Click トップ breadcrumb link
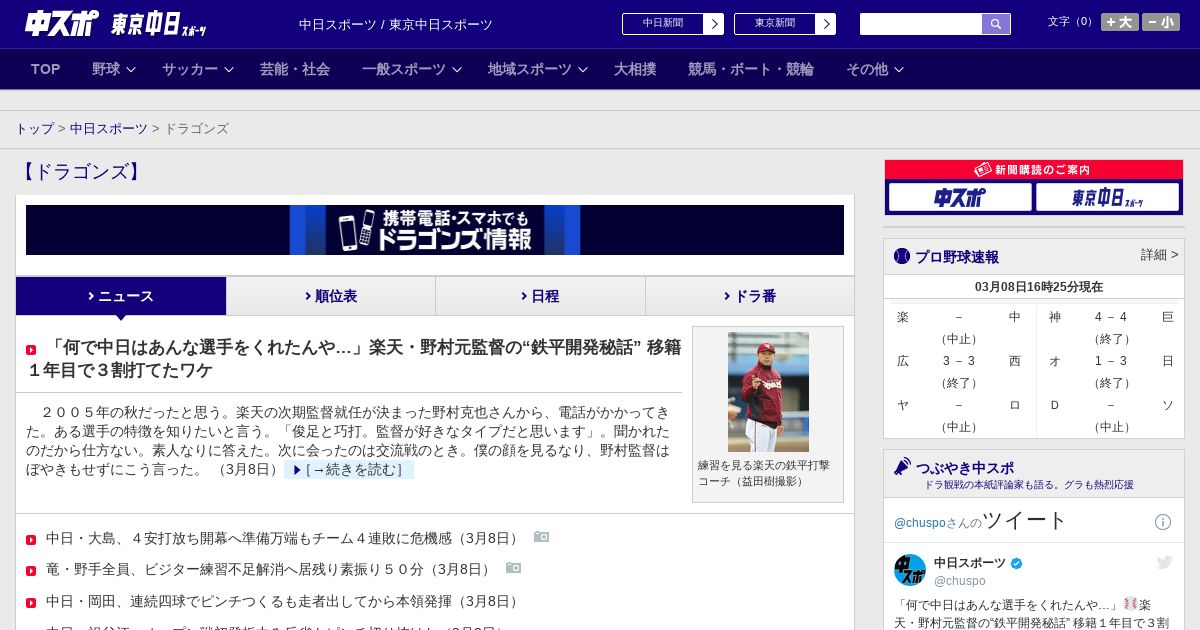Screen dimensions: 1200x630 click(34, 129)
